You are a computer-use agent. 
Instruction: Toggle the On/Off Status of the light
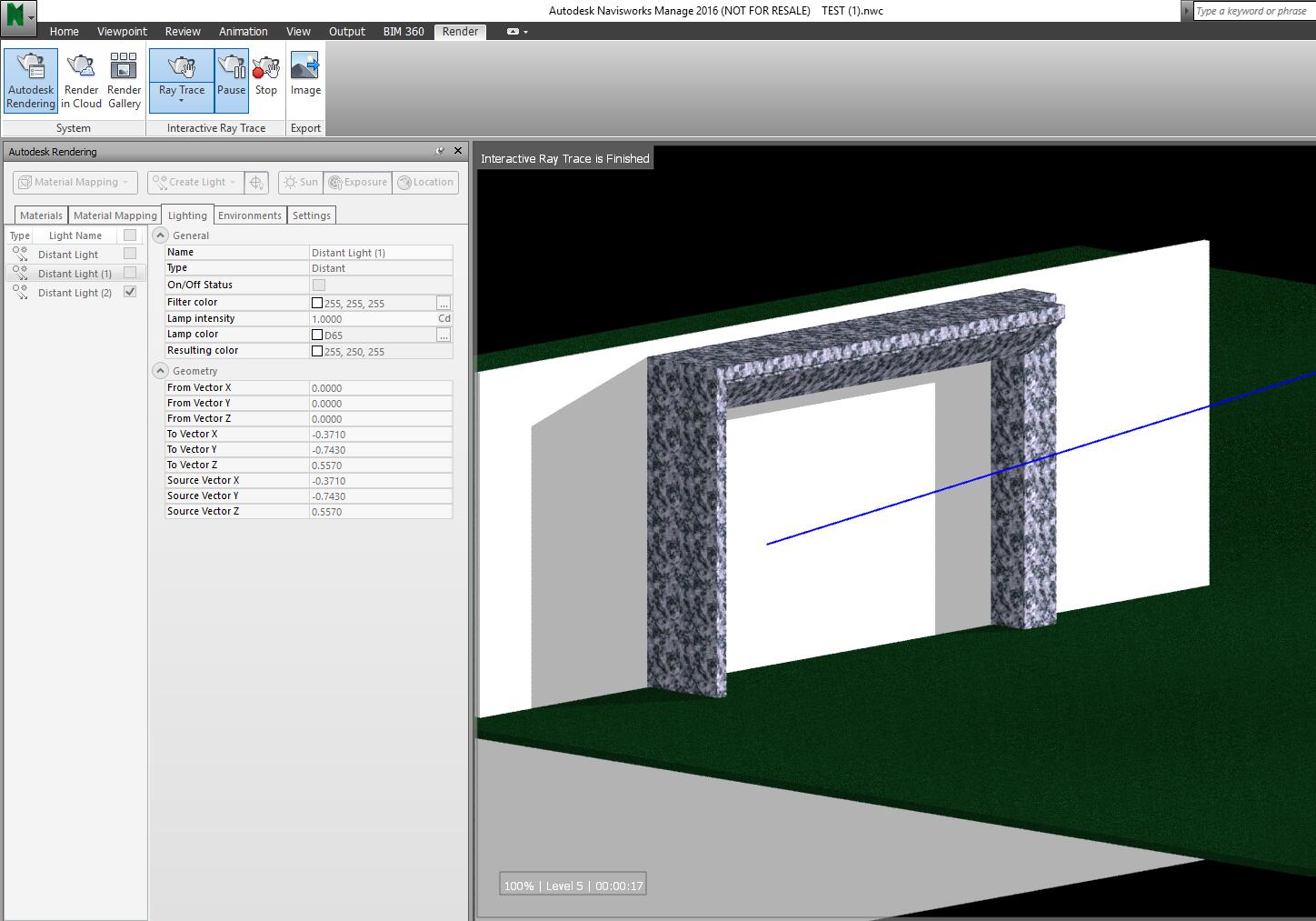click(318, 285)
